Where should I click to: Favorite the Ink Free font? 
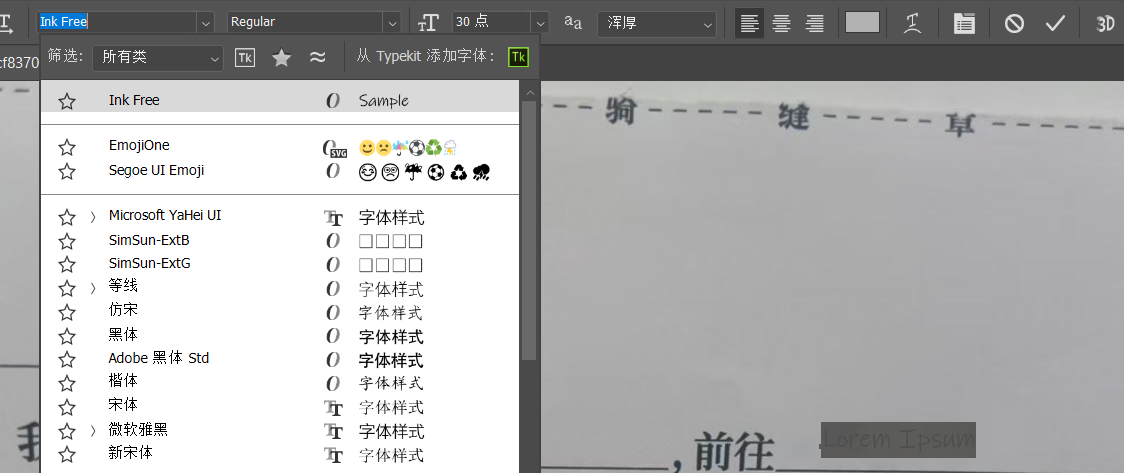coord(67,101)
